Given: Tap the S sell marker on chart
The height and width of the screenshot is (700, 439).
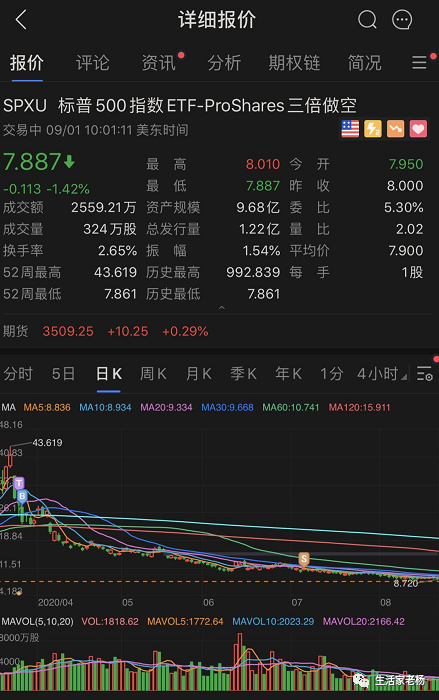Looking at the screenshot, I should click(304, 559).
